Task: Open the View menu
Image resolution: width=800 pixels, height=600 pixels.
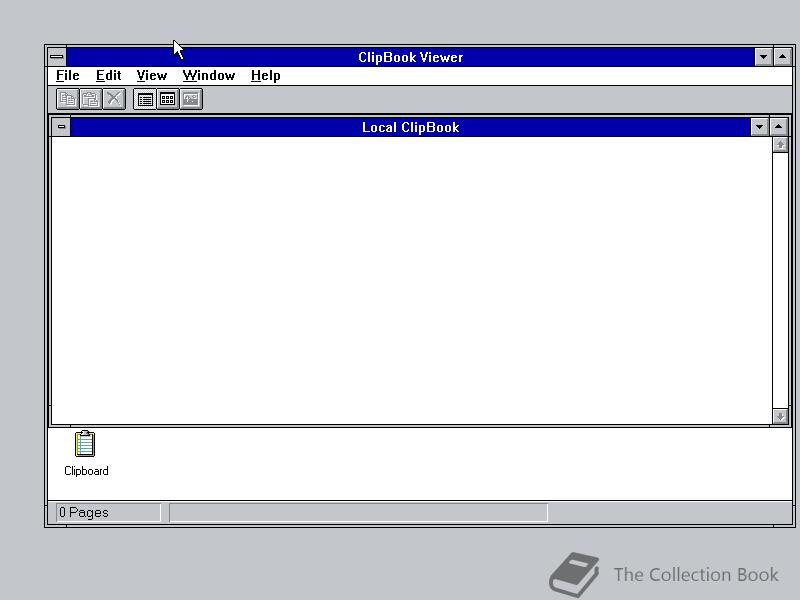Action: tap(151, 75)
